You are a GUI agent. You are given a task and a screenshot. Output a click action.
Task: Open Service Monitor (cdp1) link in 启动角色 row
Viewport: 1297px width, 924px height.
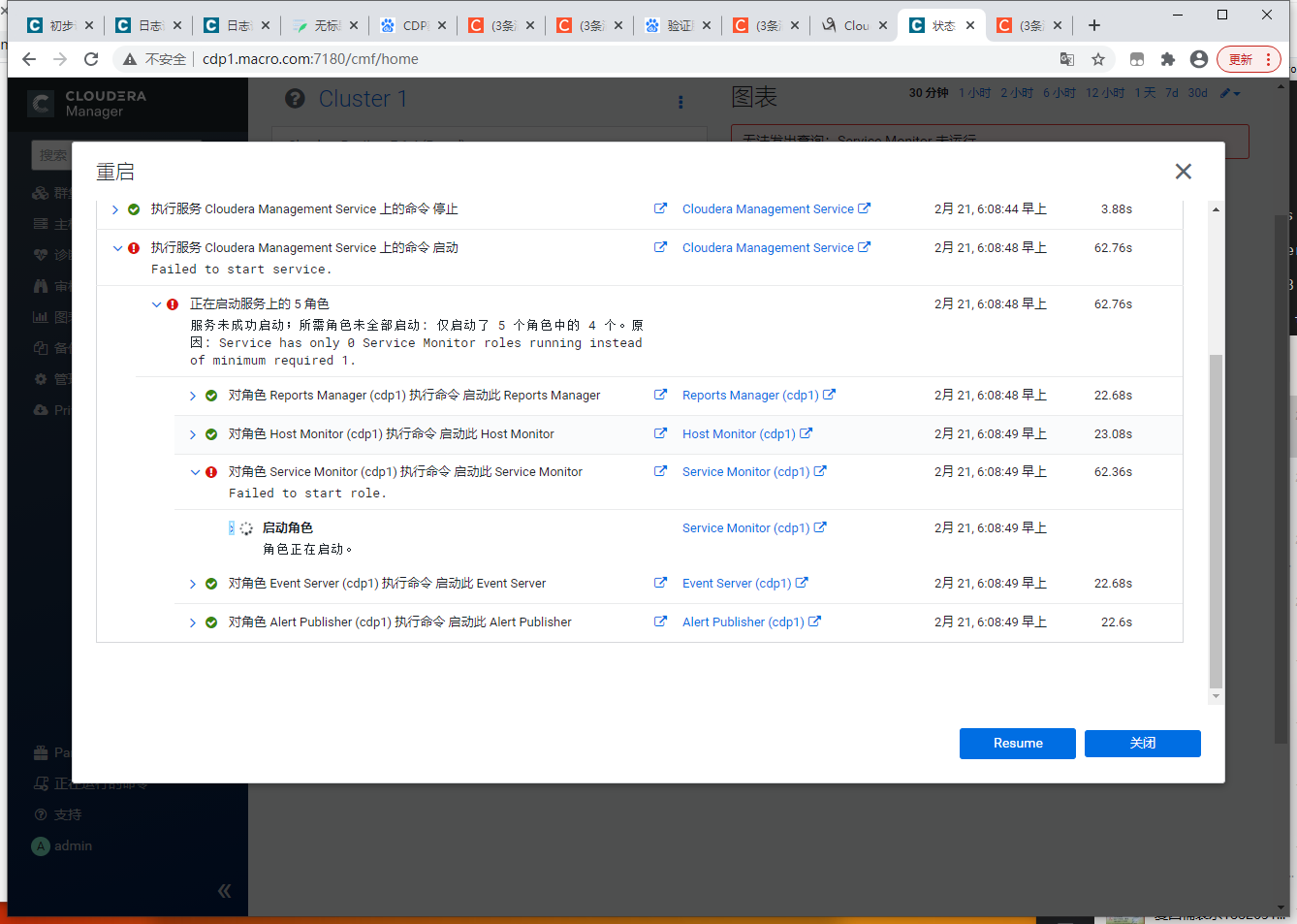tap(754, 527)
